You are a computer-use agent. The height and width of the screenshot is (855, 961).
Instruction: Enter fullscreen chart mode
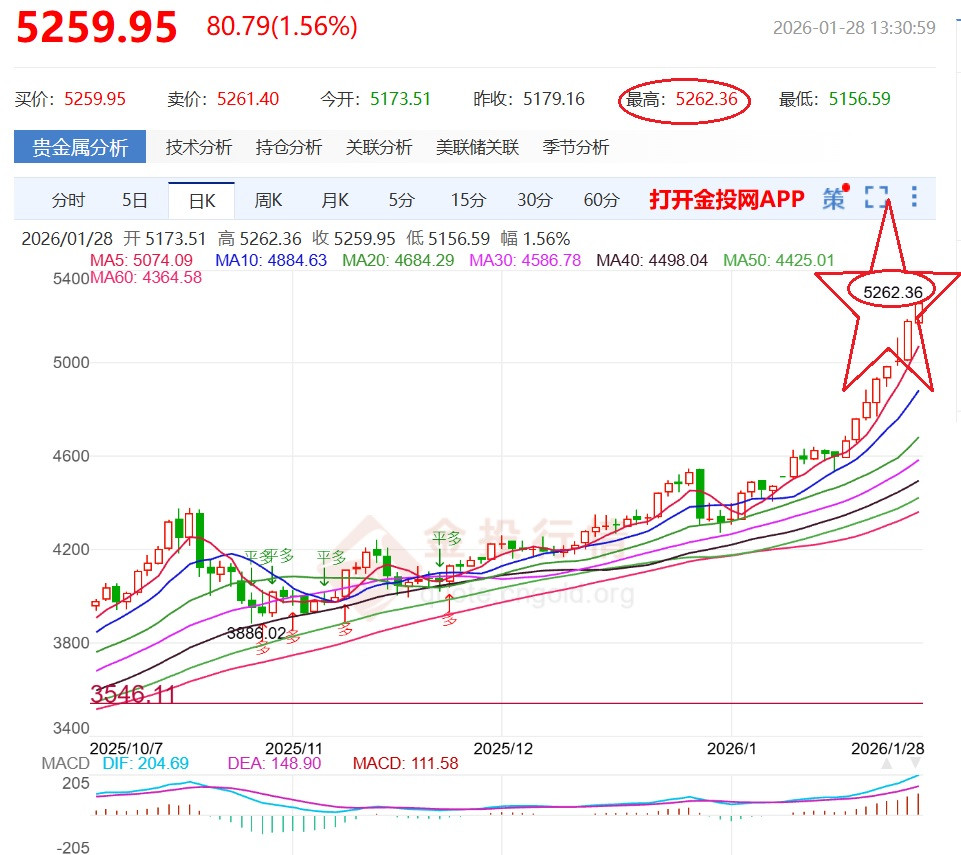877,197
